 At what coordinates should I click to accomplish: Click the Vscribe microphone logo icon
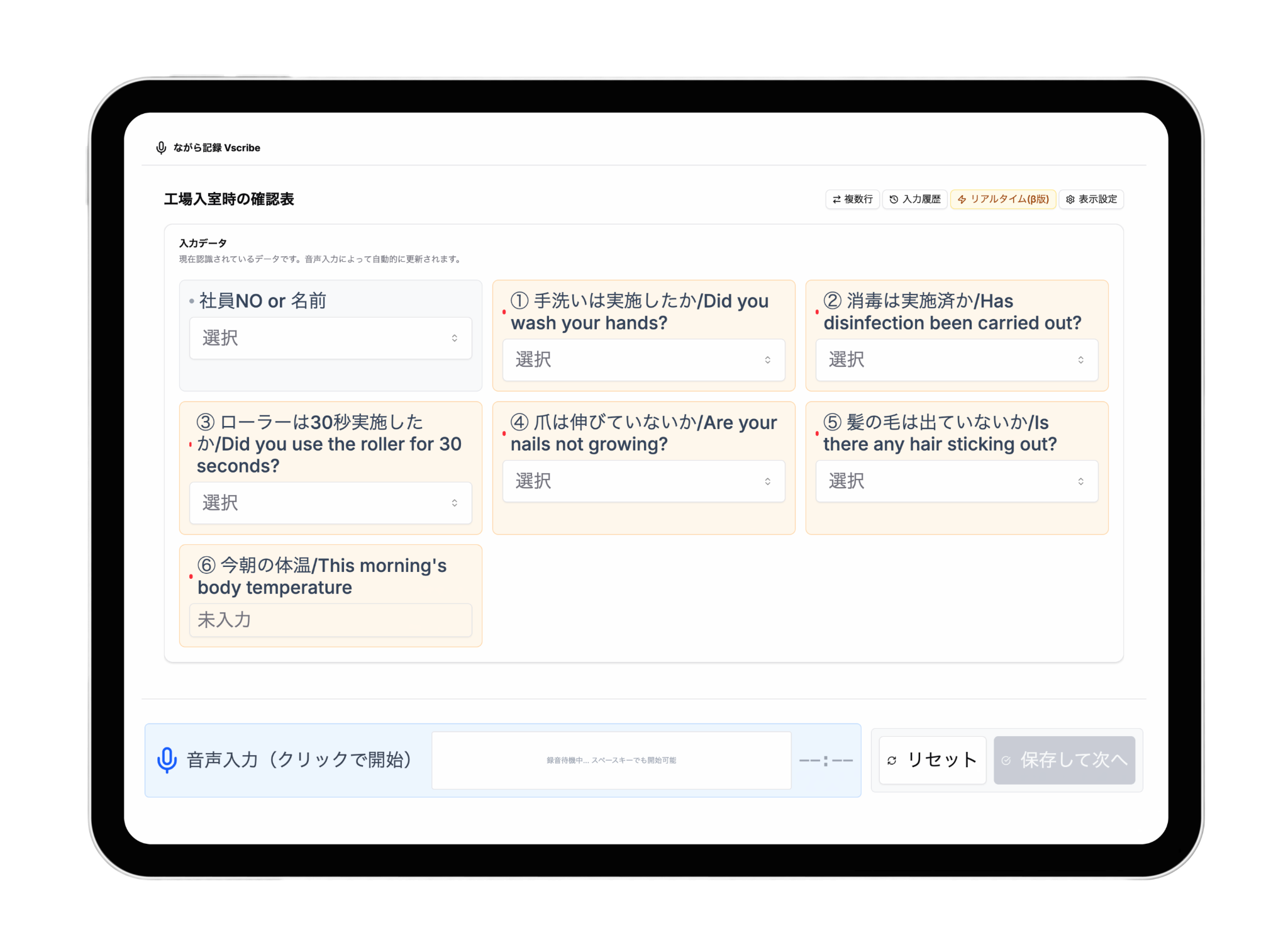[161, 147]
